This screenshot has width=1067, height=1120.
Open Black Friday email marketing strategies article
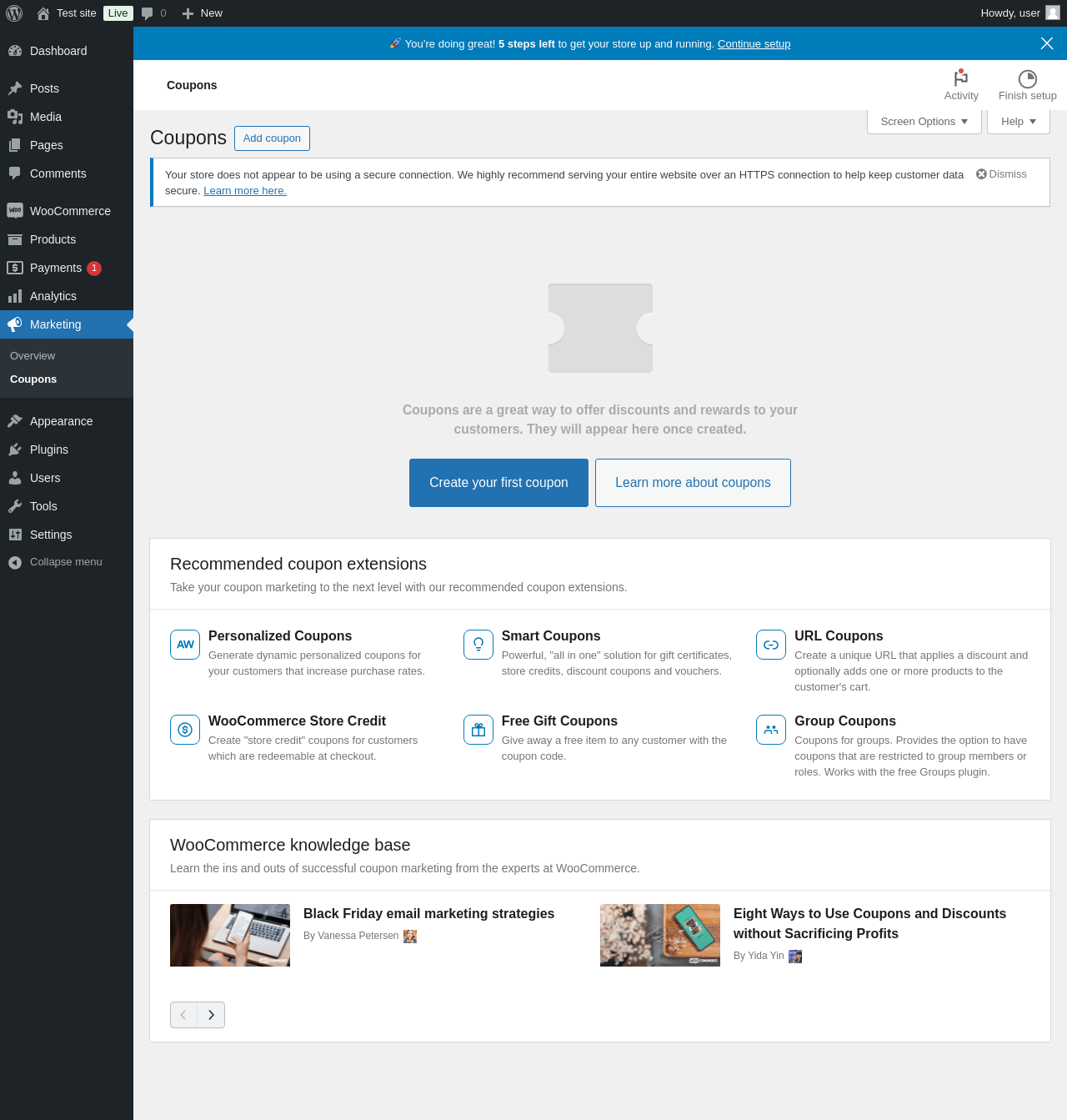click(428, 914)
